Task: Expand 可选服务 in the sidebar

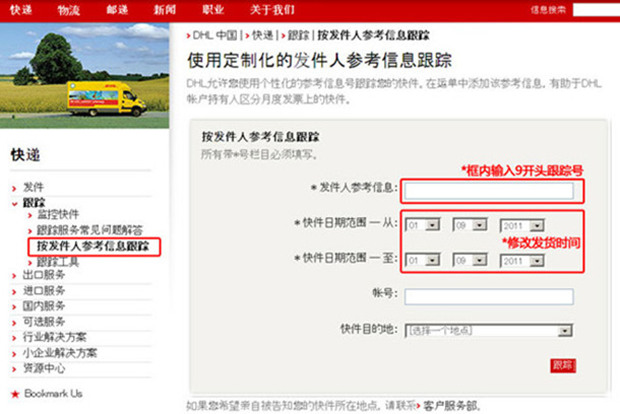Action: 44,321
